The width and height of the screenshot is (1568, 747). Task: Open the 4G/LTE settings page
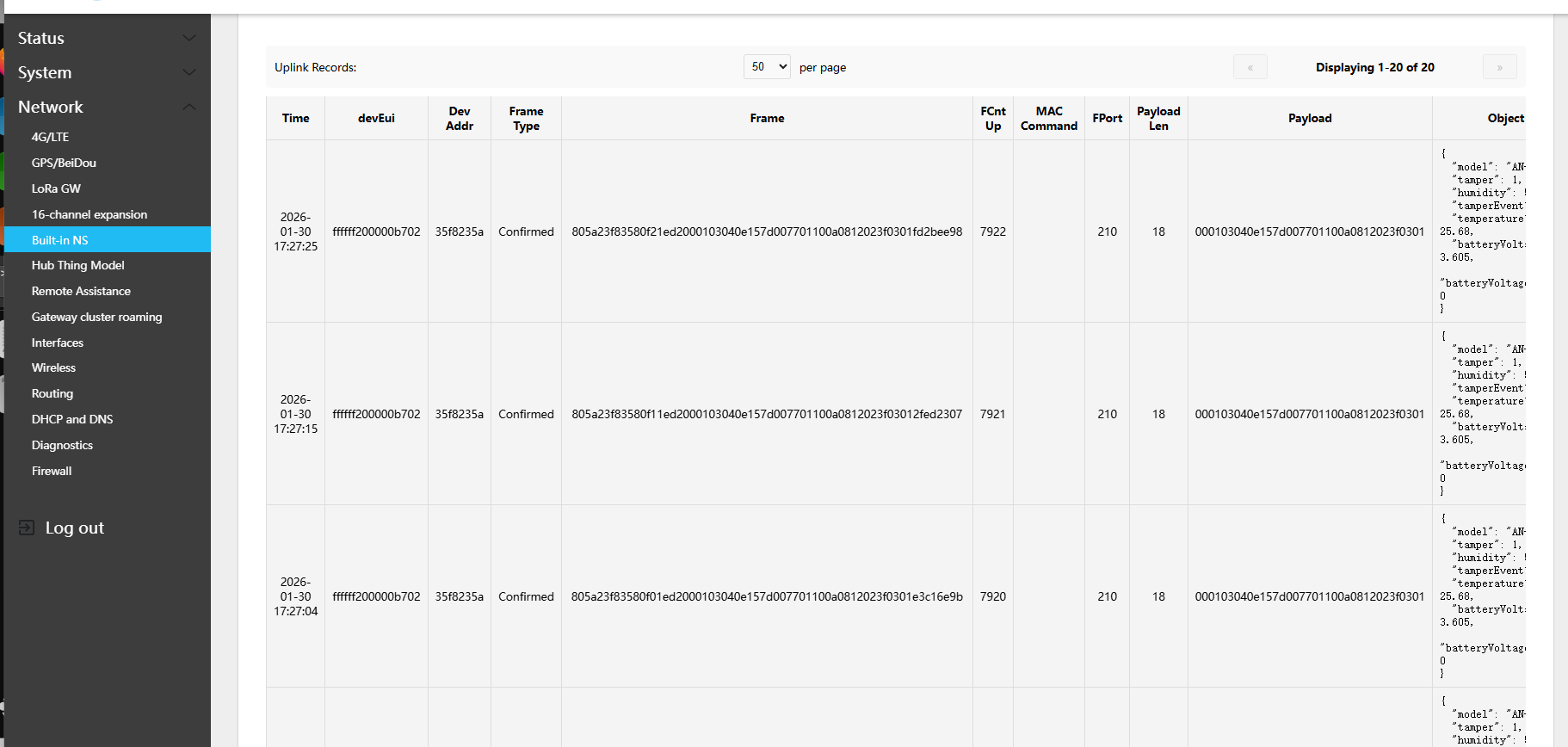point(50,137)
